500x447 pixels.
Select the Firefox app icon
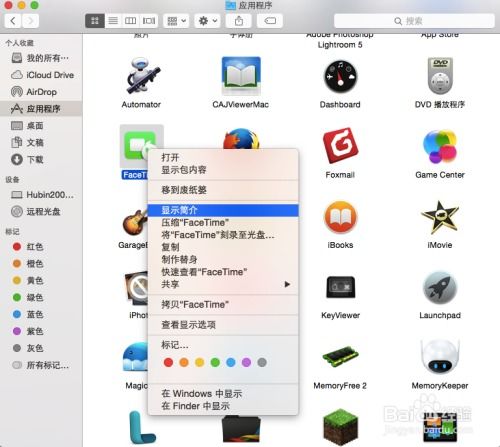[x=241, y=139]
